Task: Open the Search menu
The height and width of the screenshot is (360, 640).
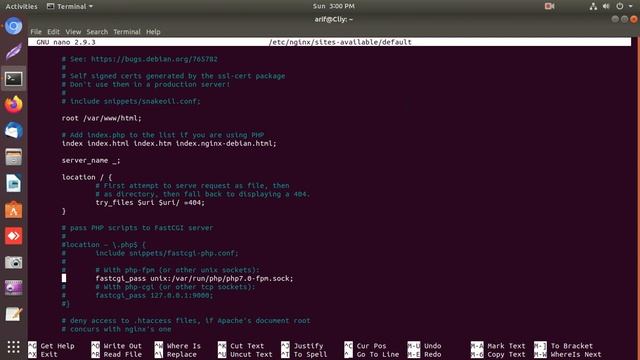Action: tap(97, 32)
